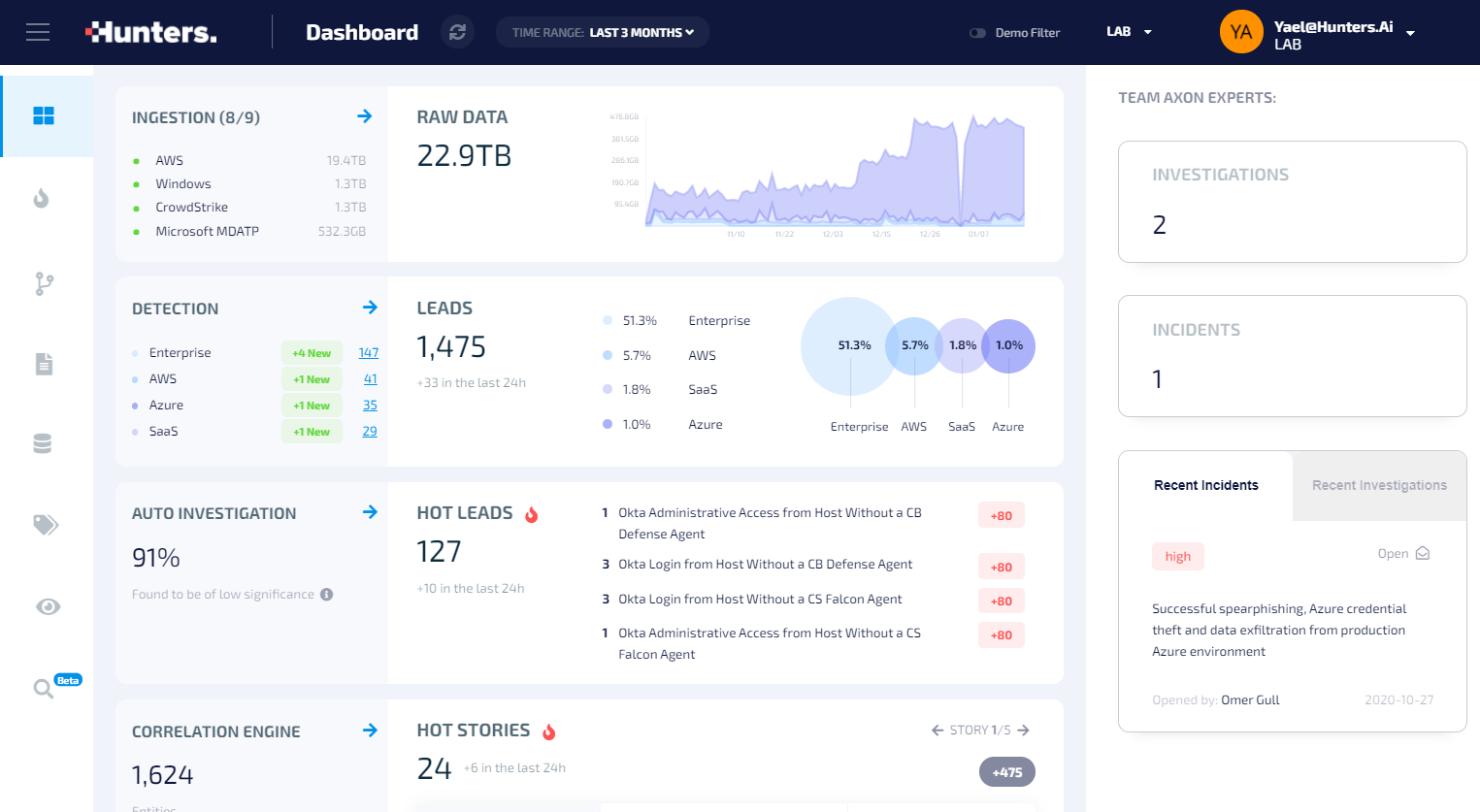Click the +1 New AWS badge

[312, 379]
